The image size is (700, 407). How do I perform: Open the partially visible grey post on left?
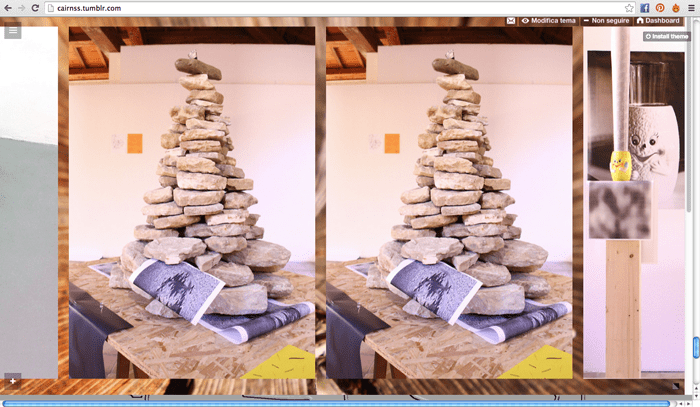(29, 203)
